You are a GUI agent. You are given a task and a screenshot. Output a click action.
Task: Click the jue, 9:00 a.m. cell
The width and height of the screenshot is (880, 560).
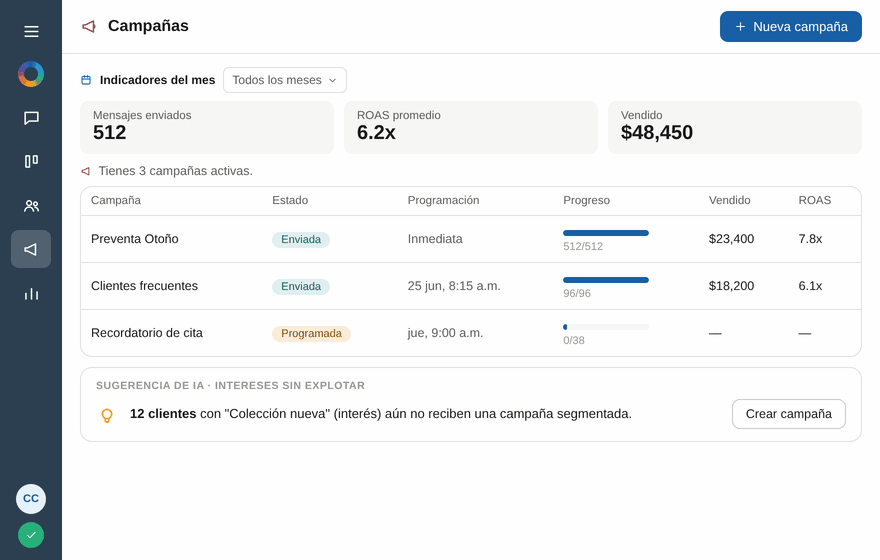pyautogui.click(x=445, y=333)
